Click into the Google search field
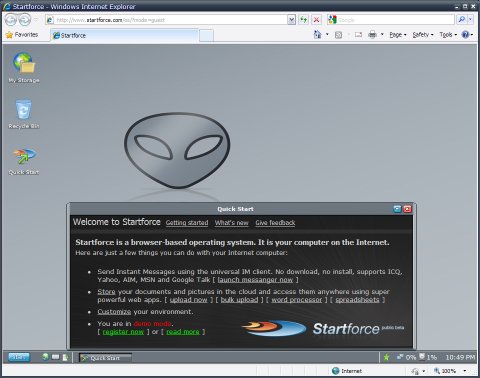 [396, 20]
